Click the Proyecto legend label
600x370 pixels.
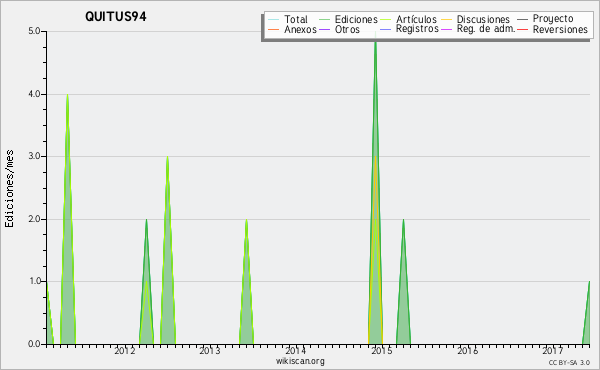553,19
